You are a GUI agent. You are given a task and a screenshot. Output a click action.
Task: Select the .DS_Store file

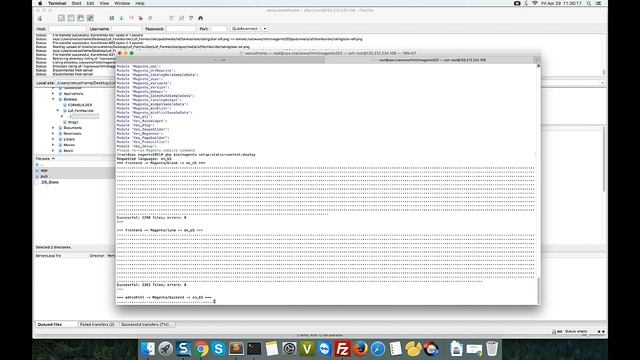50,182
